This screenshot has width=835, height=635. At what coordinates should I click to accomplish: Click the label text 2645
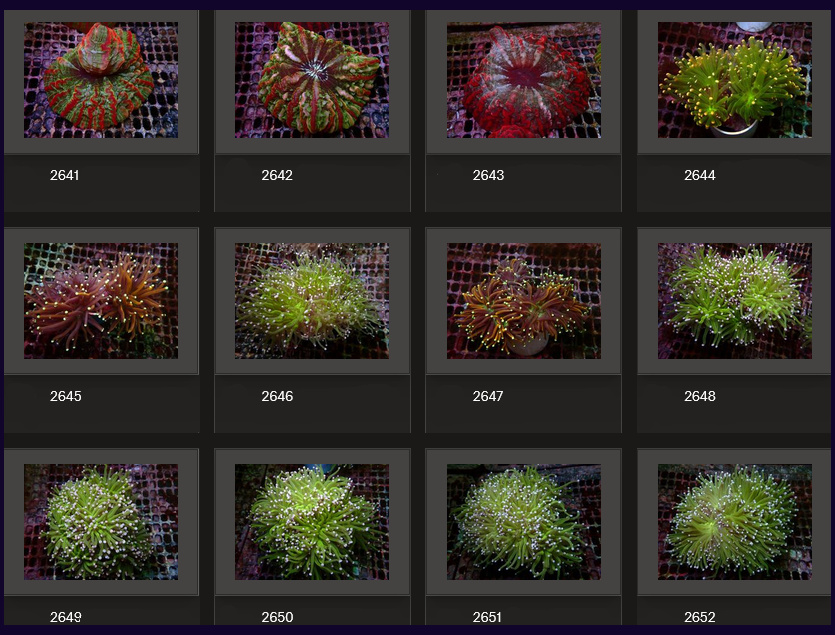coord(66,396)
